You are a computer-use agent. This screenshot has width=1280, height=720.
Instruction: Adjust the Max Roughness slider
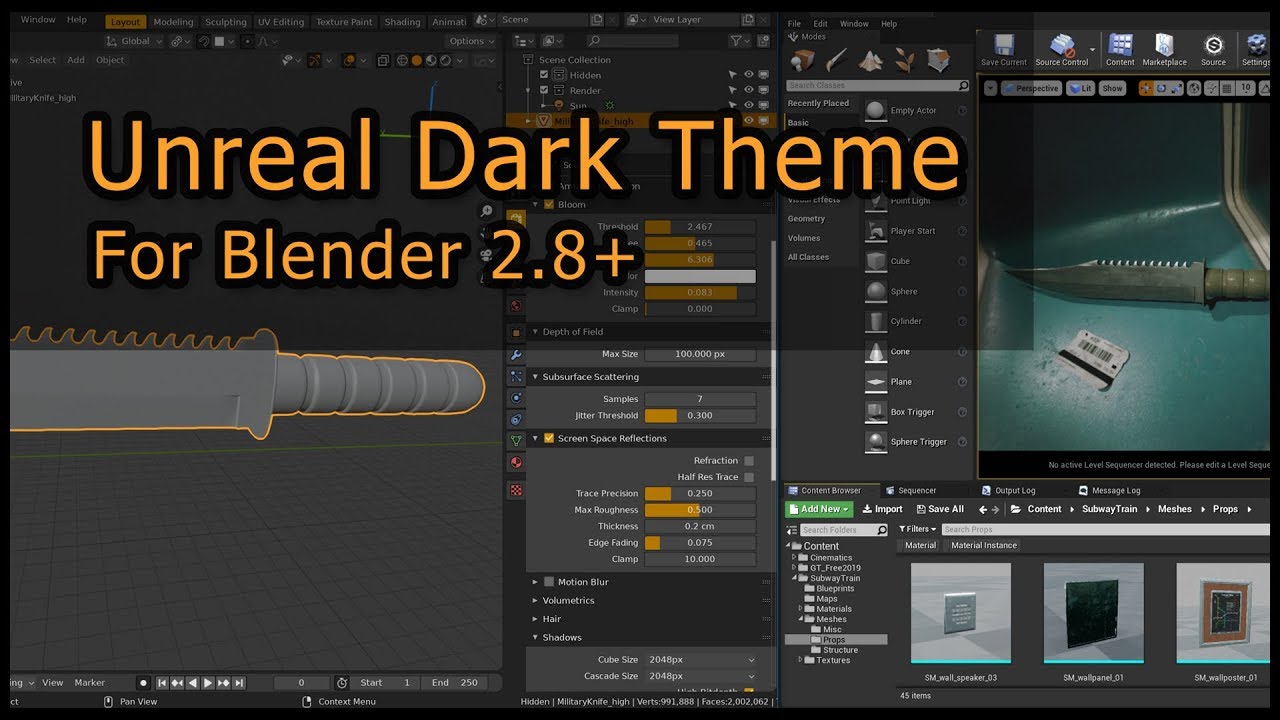(x=700, y=510)
